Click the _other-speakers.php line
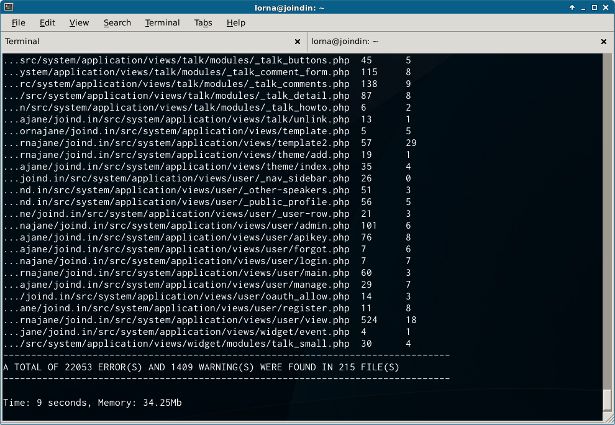The width and height of the screenshot is (615, 425). pyautogui.click(x=207, y=190)
